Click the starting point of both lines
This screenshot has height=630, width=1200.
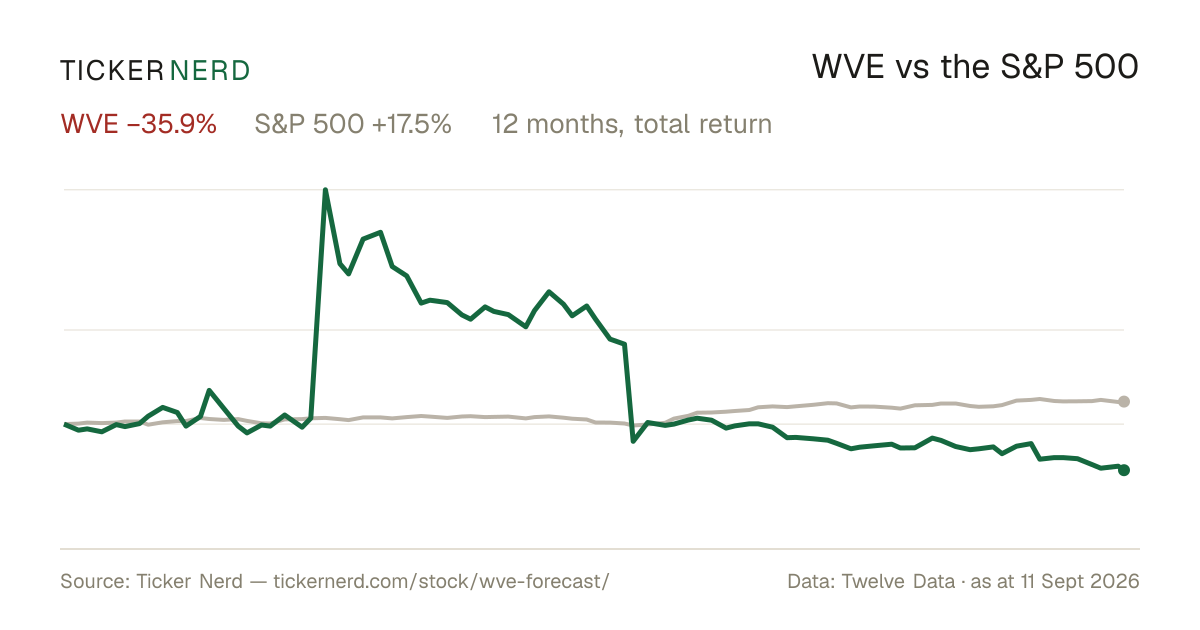click(66, 424)
